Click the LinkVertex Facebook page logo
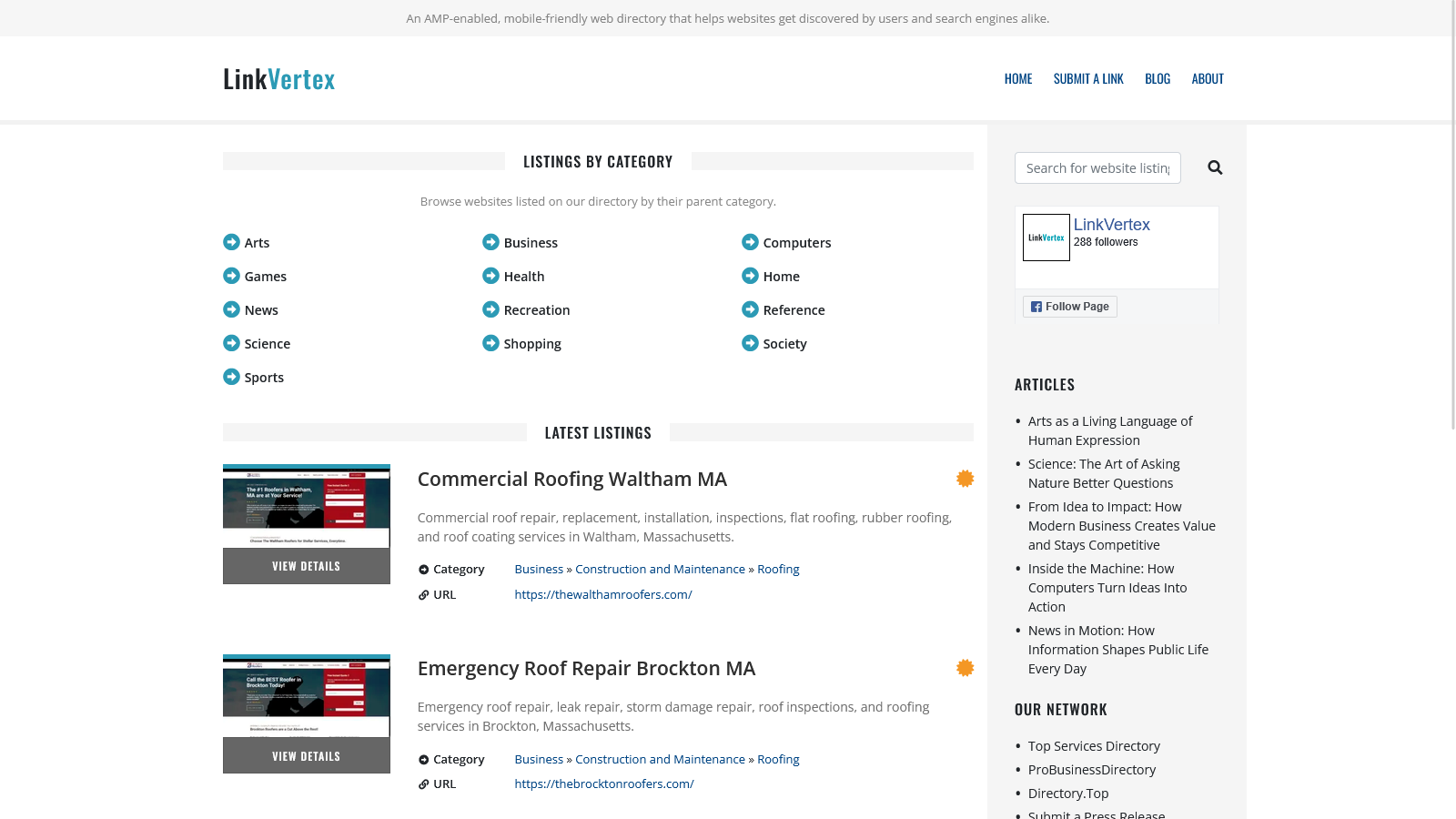This screenshot has width=1456, height=819. tap(1046, 238)
